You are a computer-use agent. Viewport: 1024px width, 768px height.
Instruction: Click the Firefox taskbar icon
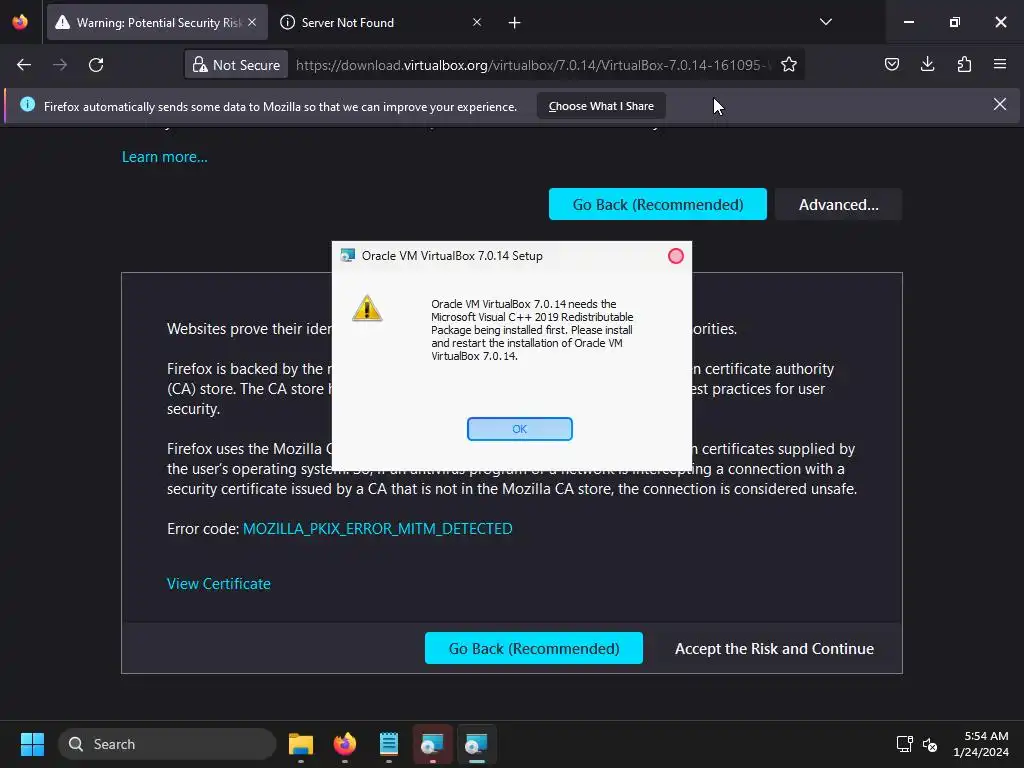345,744
